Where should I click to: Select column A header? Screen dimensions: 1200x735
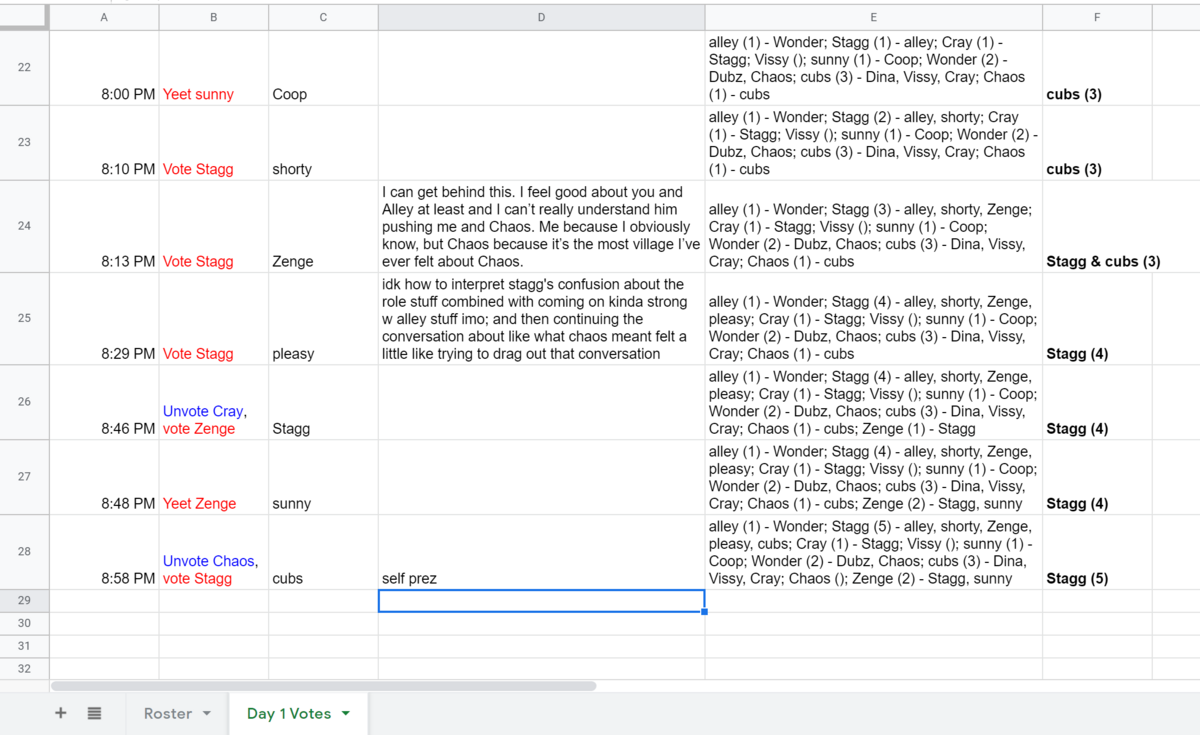point(104,17)
